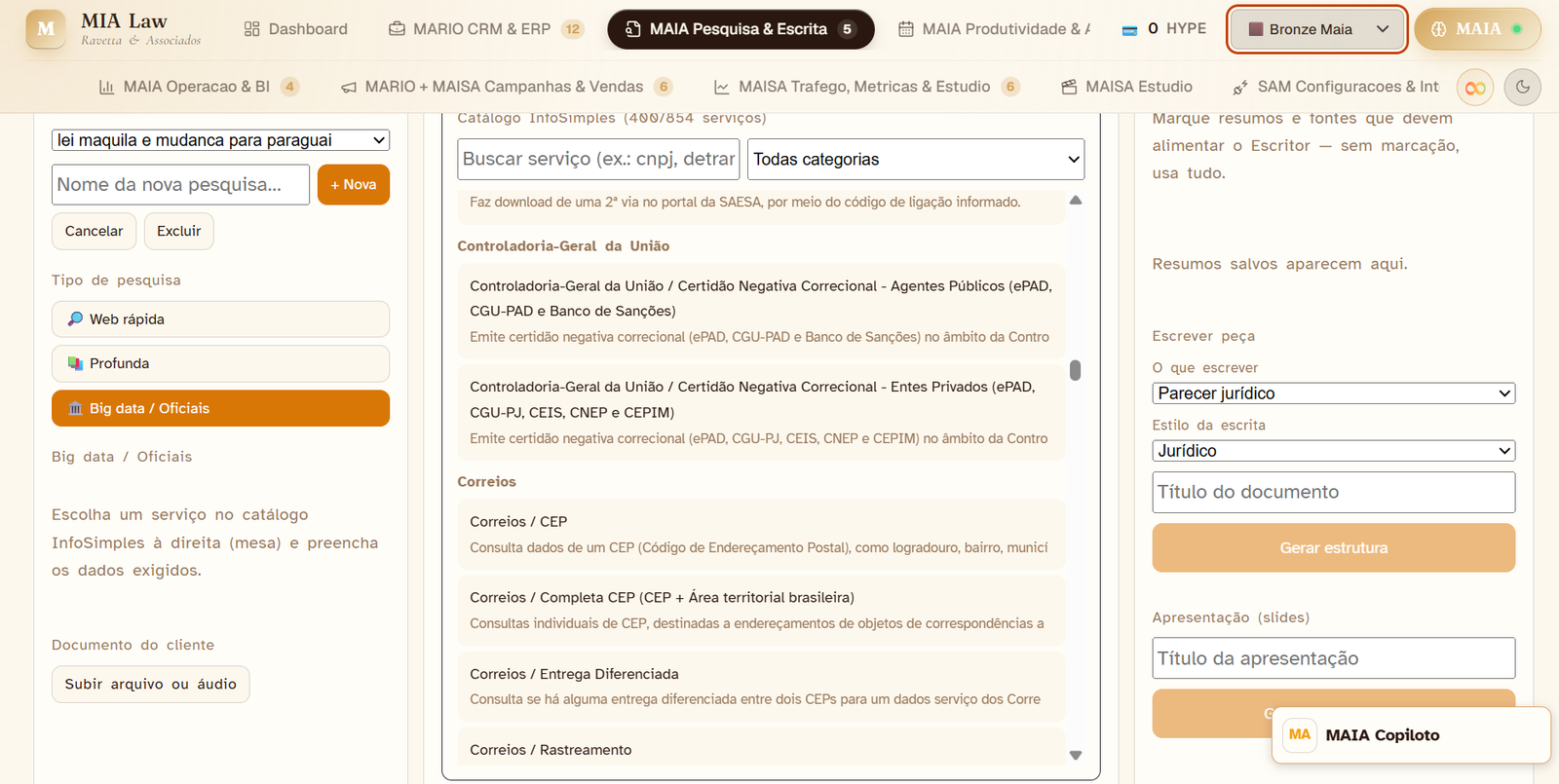Open MAISA Estudio tab
This screenshot has height=784, width=1559.
click(x=1126, y=87)
